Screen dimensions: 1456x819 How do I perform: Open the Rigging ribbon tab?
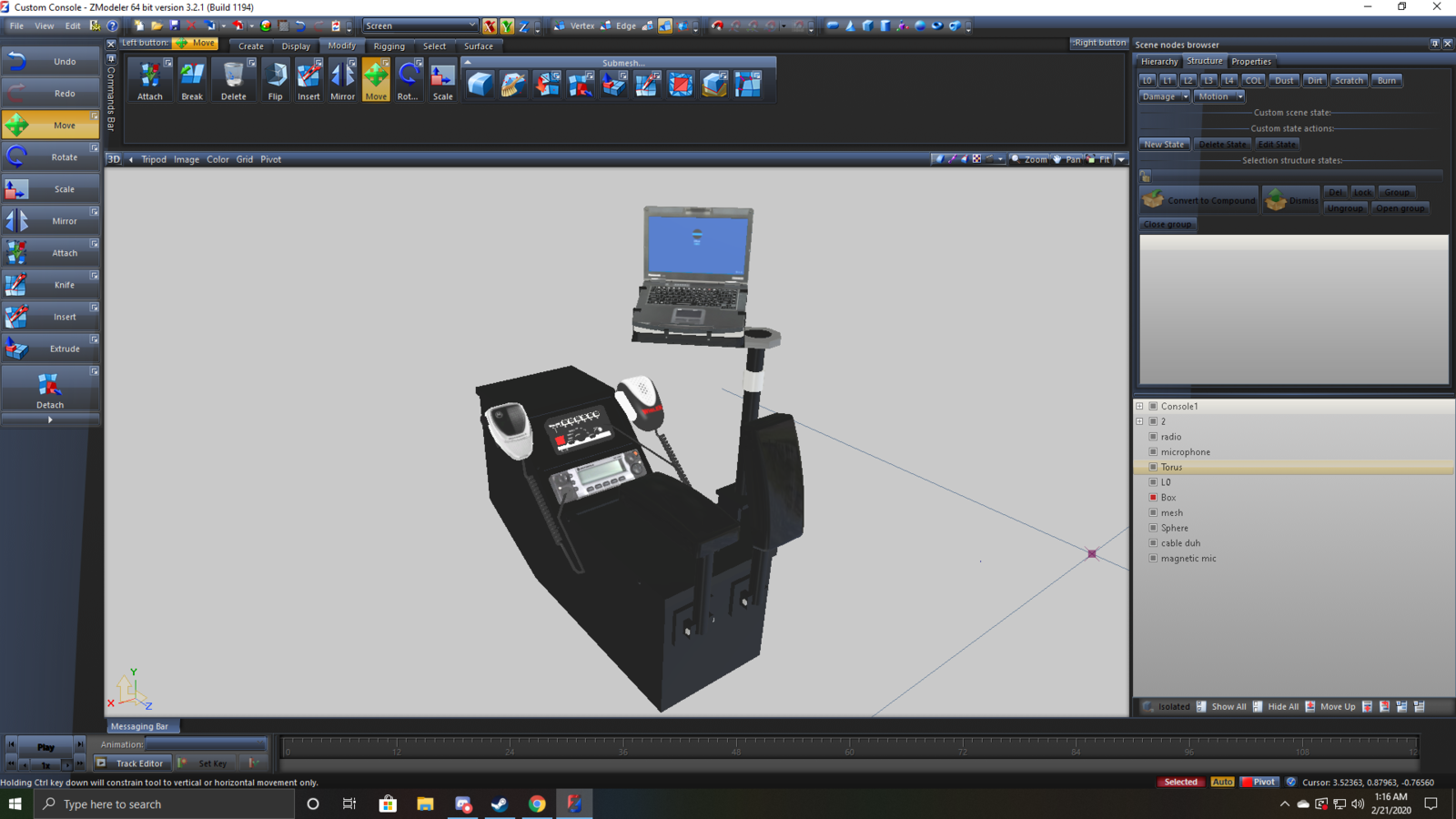click(x=389, y=46)
